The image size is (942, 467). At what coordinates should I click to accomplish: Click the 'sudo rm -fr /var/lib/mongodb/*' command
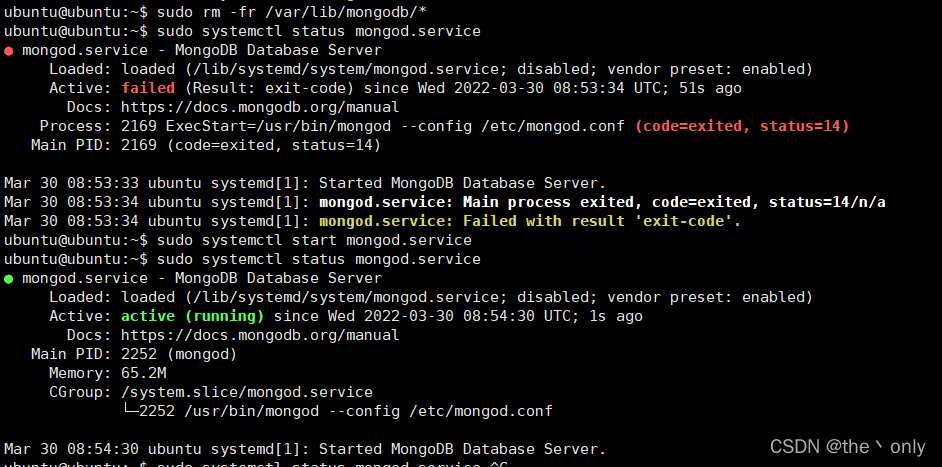292,12
